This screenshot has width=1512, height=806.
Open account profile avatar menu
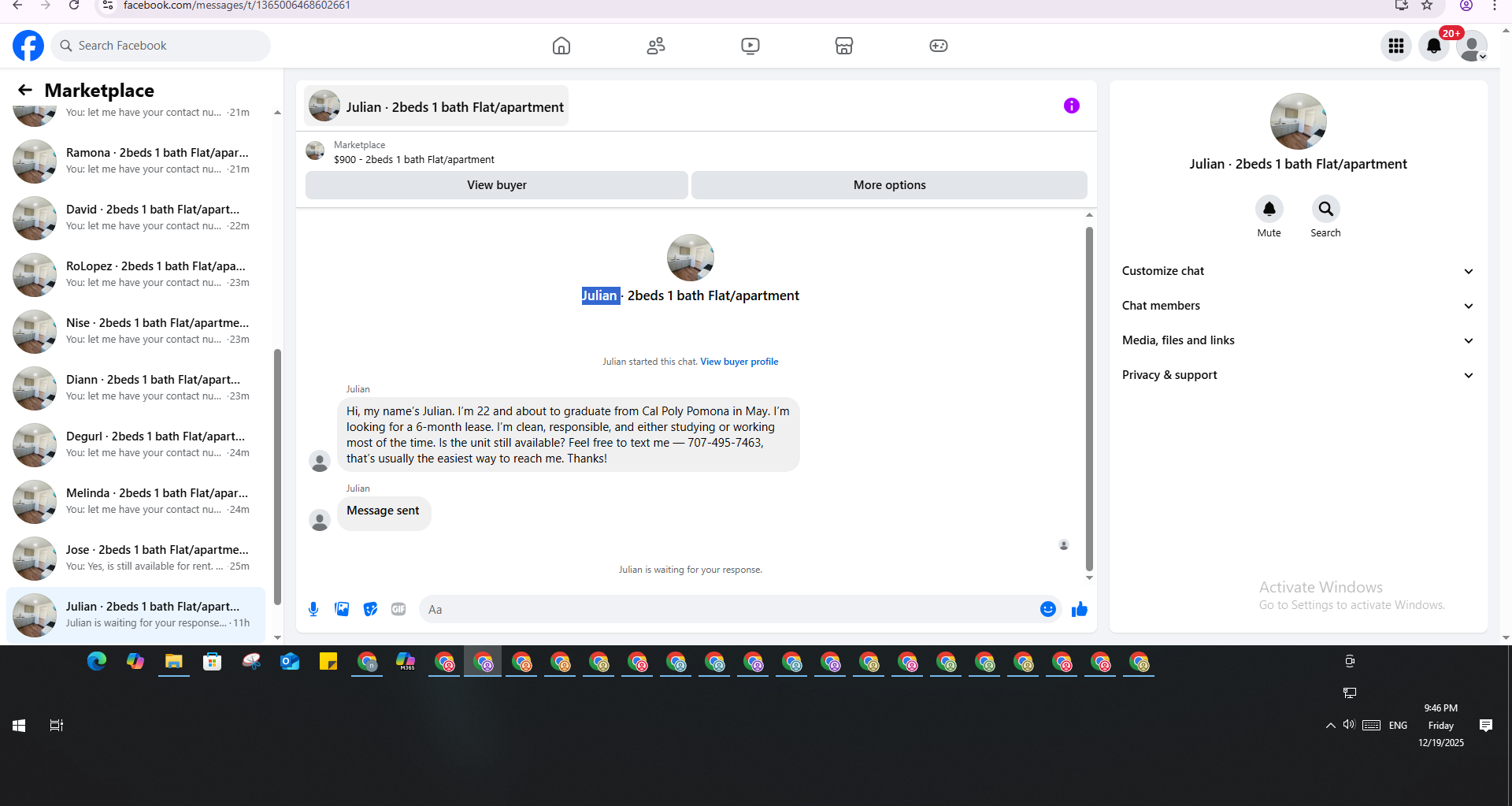1471,46
